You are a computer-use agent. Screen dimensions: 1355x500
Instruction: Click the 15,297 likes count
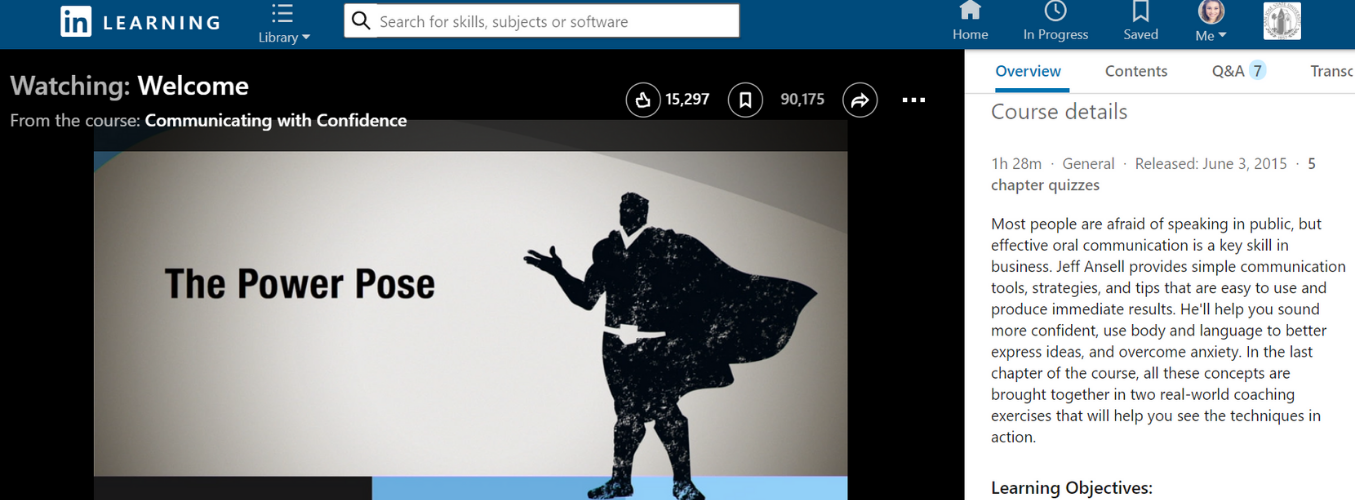coord(687,100)
